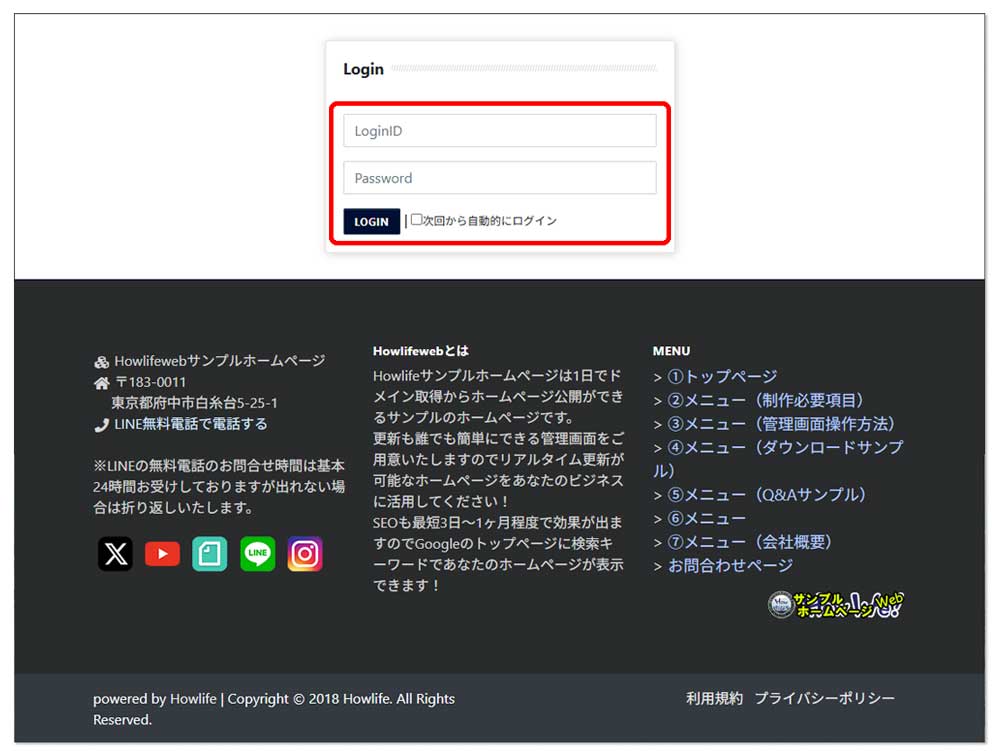The width and height of the screenshot is (1000, 751).
Task: Enable 次回から自動的にログイン checkbox
Action: [417, 220]
